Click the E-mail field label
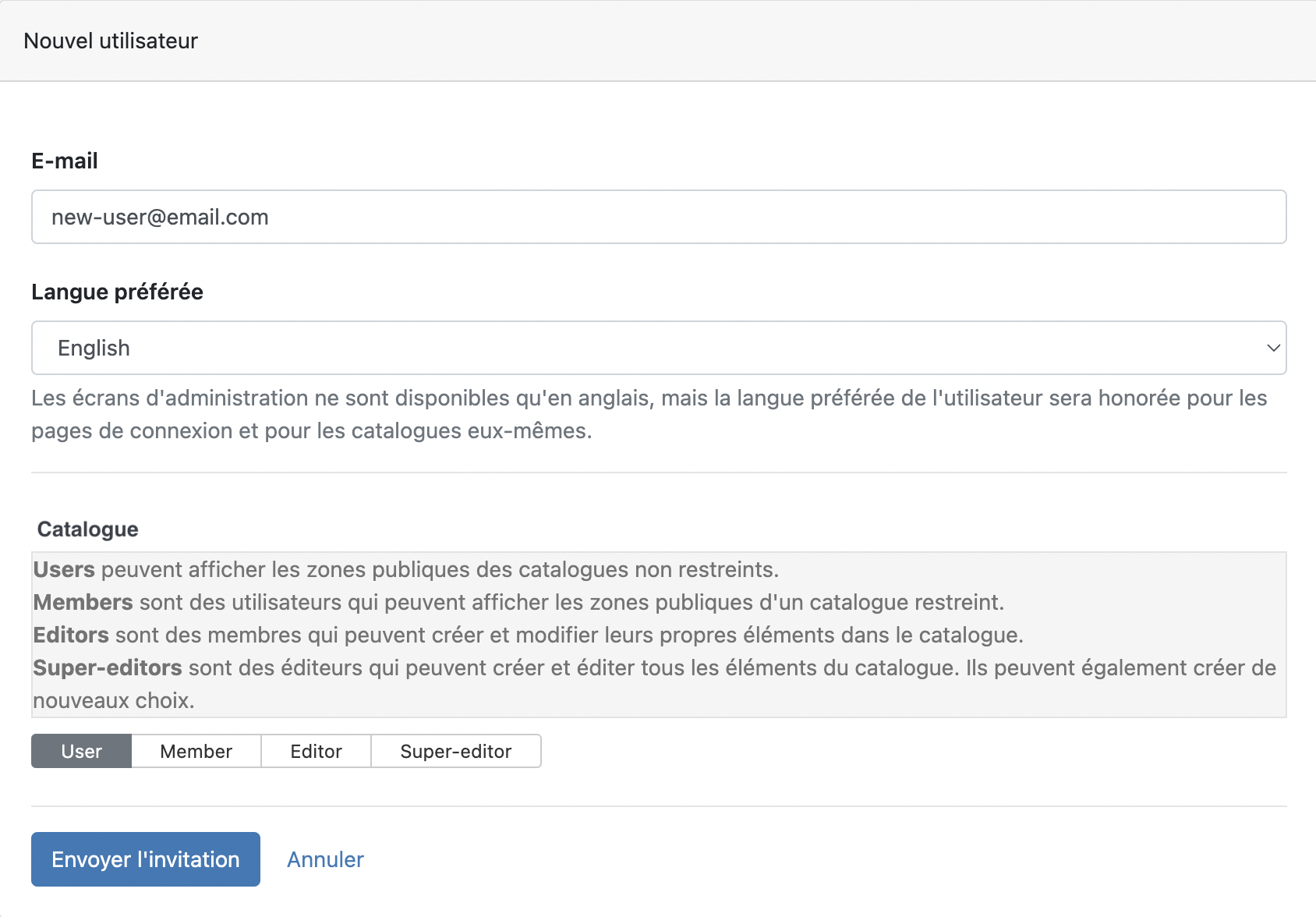 65,161
